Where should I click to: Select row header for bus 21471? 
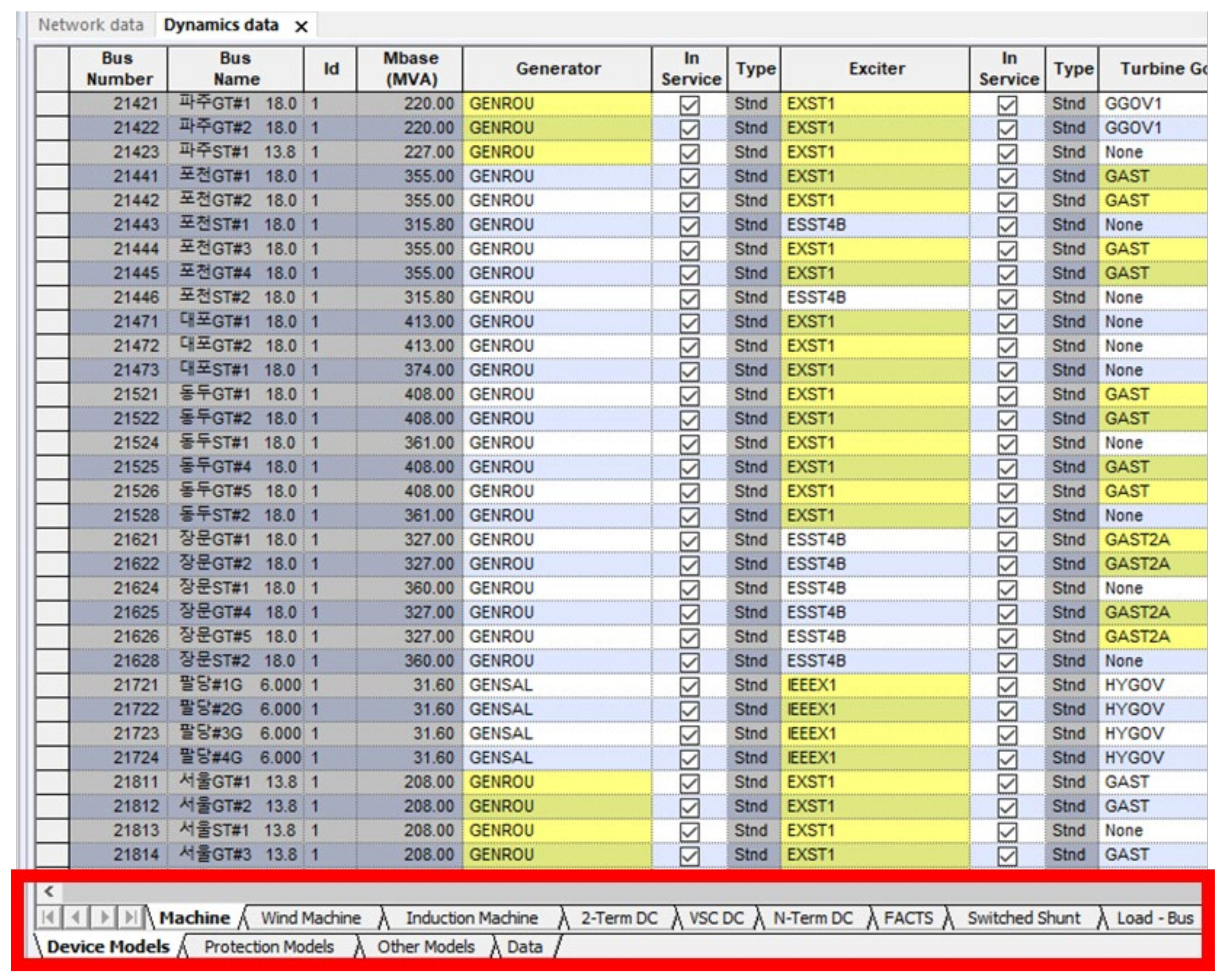click(52, 322)
